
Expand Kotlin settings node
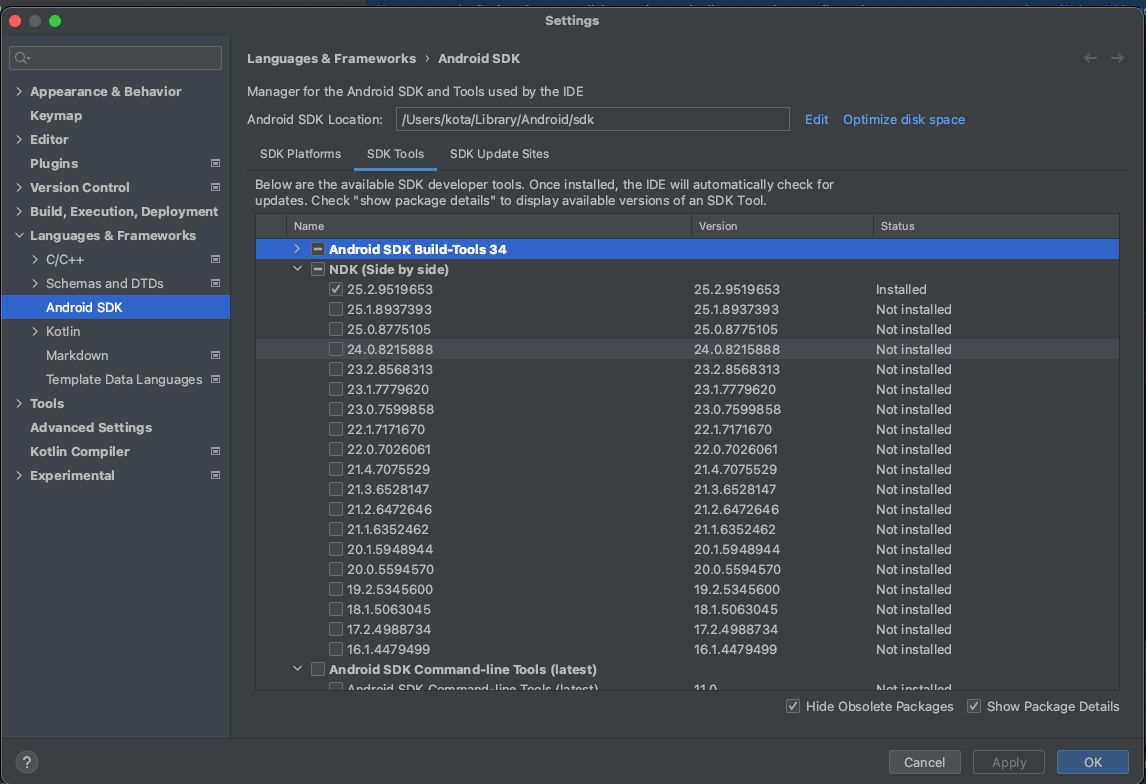(35, 331)
